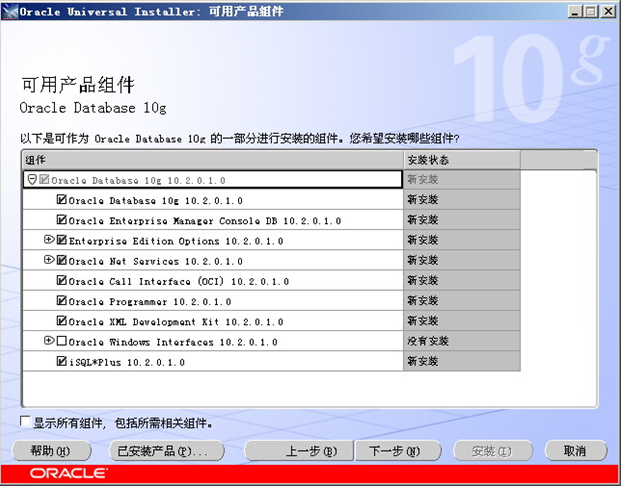Click the 帮助(H) help button
Viewport: 622px width, 487px height.
52,451
